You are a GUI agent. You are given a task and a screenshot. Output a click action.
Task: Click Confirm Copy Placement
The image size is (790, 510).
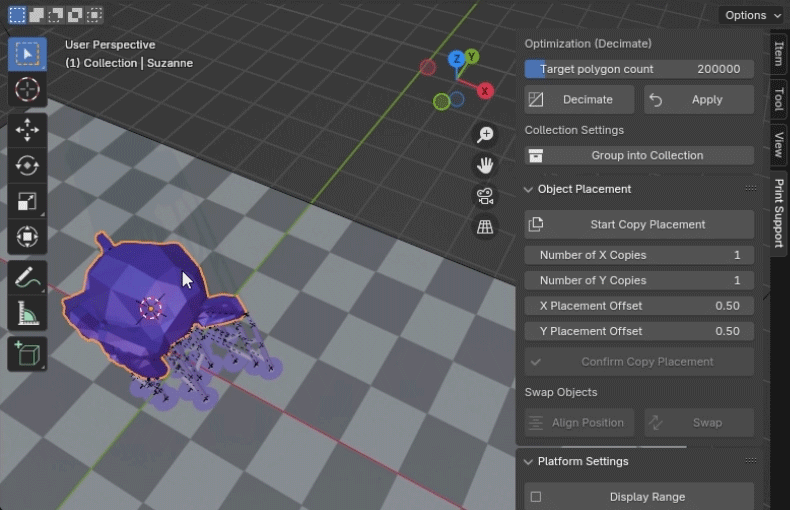click(639, 362)
